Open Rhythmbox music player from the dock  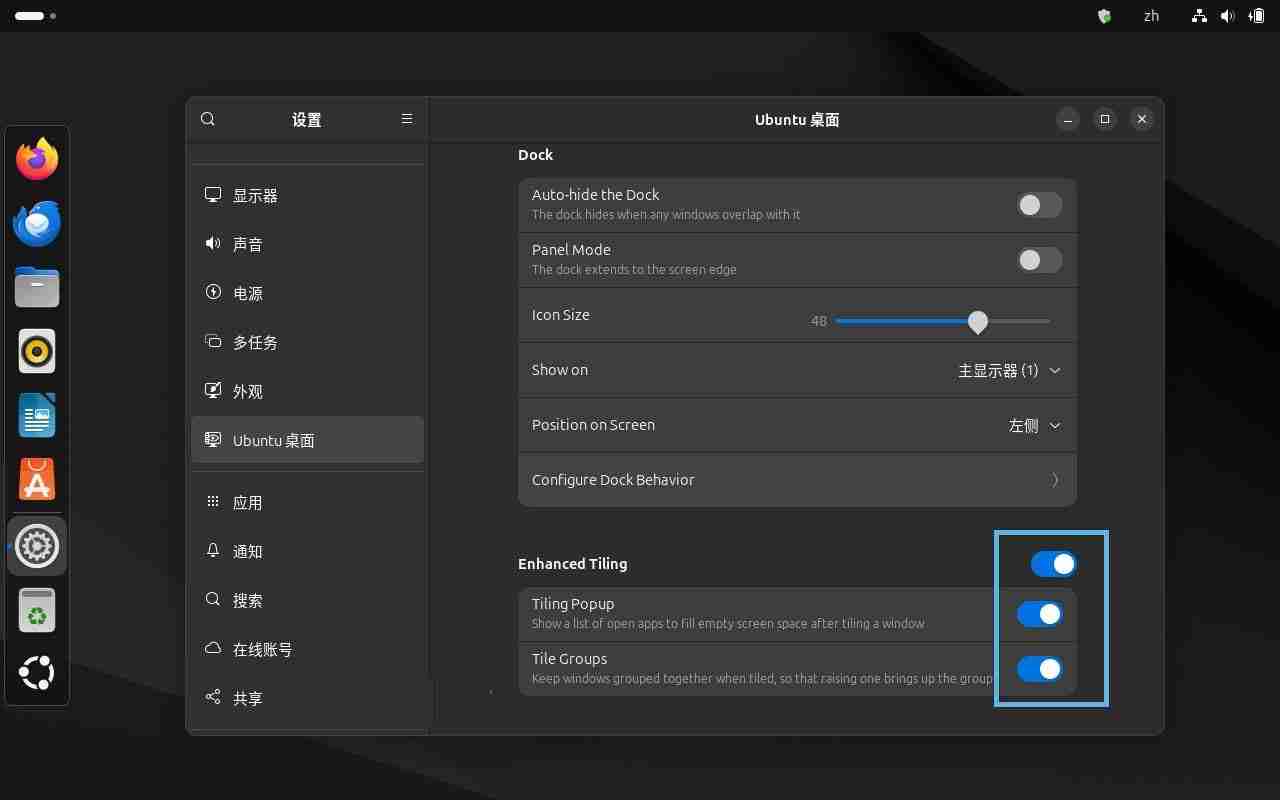click(x=37, y=351)
